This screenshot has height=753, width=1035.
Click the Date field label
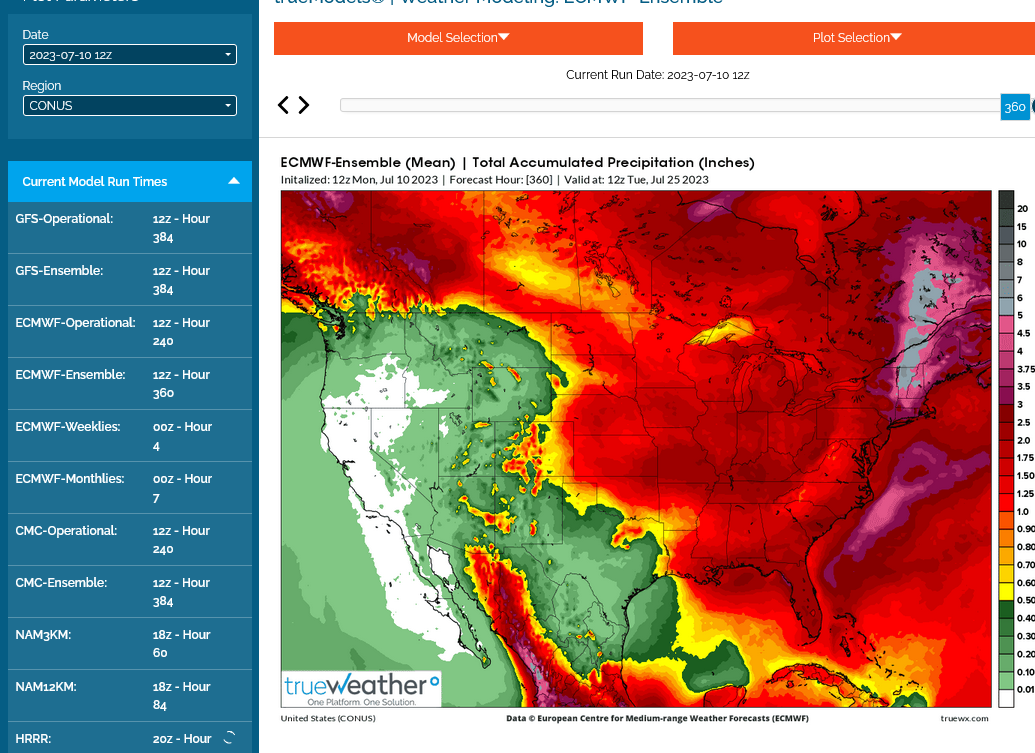(x=36, y=34)
